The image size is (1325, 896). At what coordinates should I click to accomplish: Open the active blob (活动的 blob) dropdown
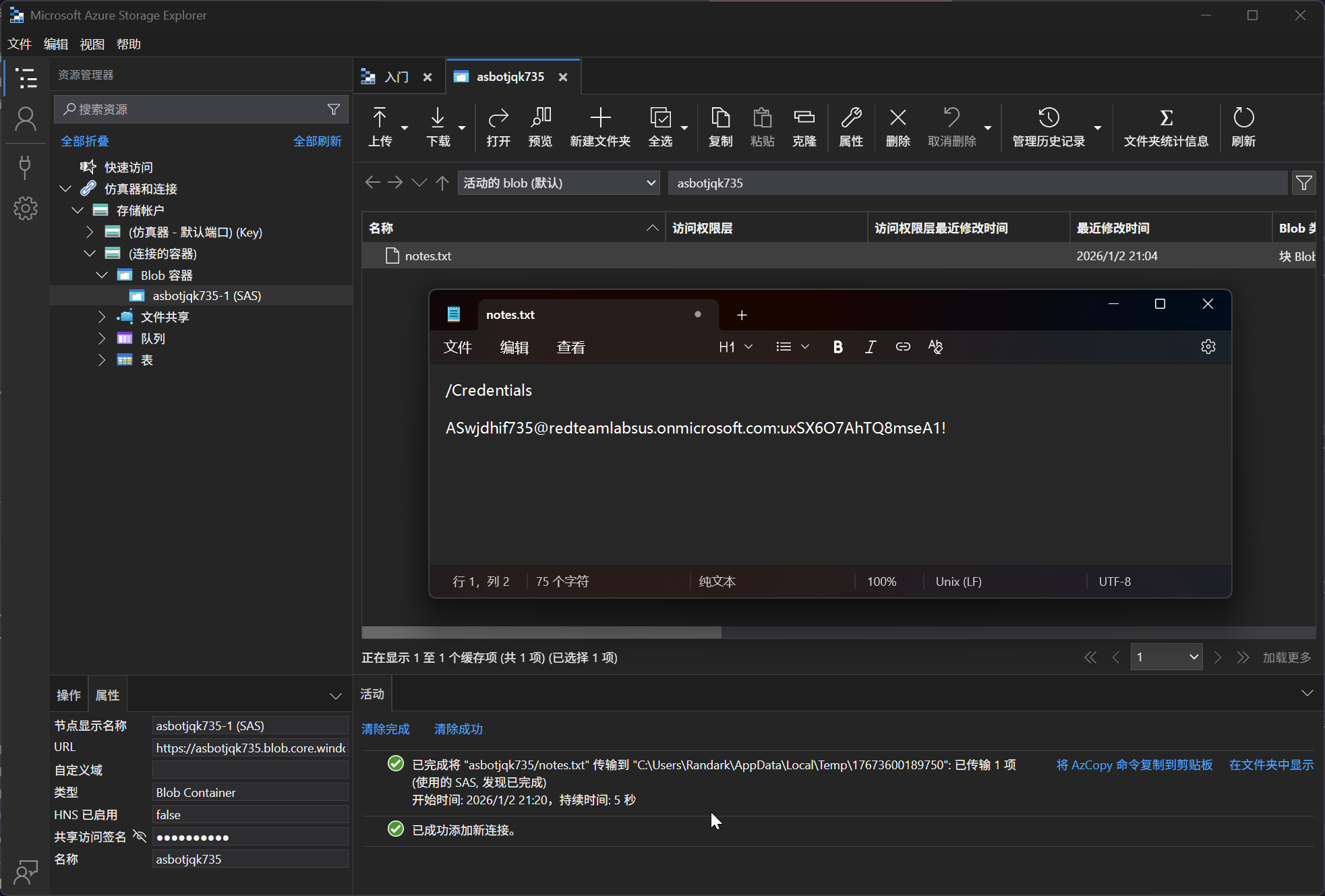point(558,183)
